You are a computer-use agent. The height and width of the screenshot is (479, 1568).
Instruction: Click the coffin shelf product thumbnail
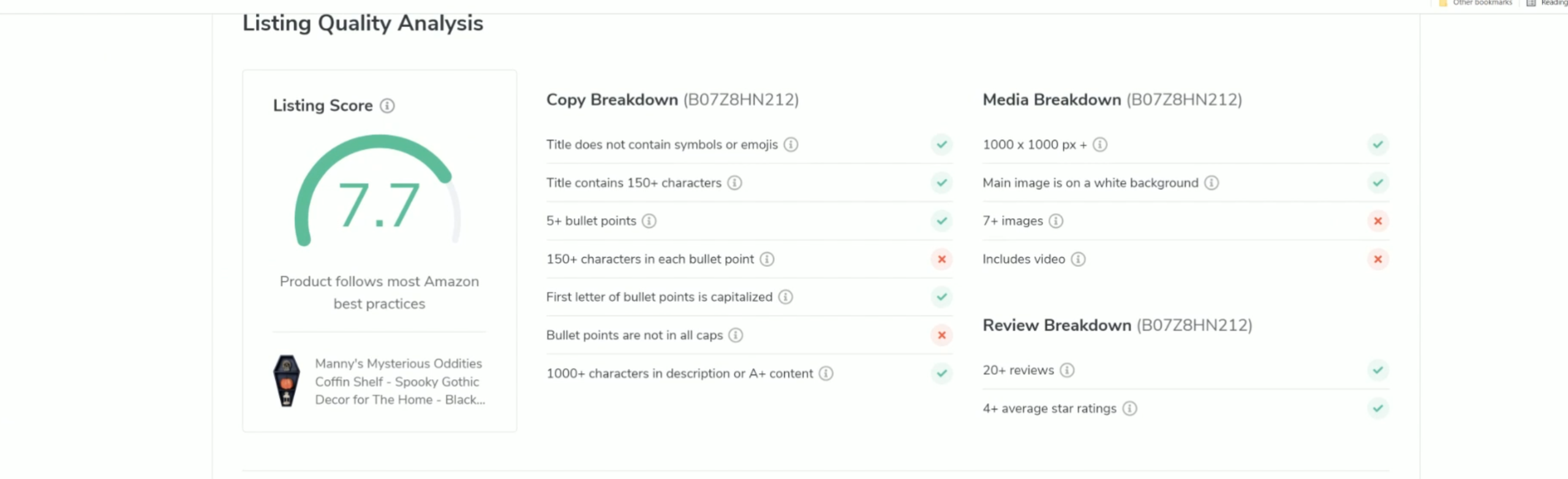[286, 381]
